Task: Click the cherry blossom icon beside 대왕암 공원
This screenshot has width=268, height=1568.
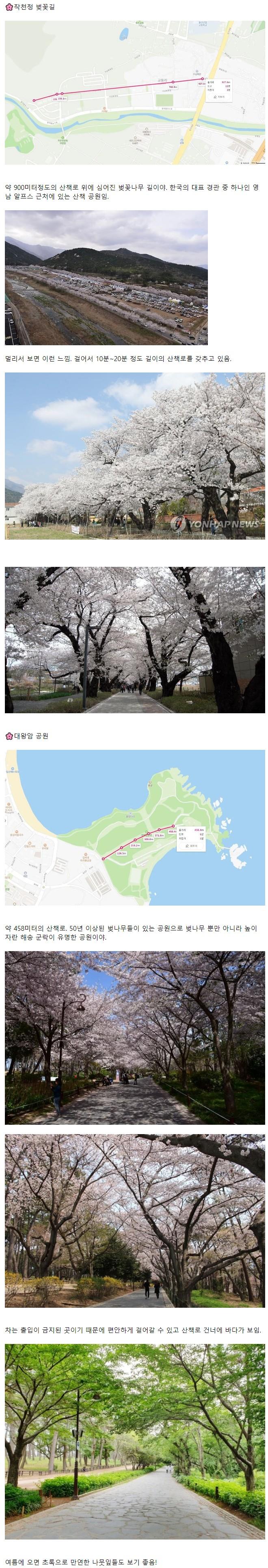Action: click(9, 735)
